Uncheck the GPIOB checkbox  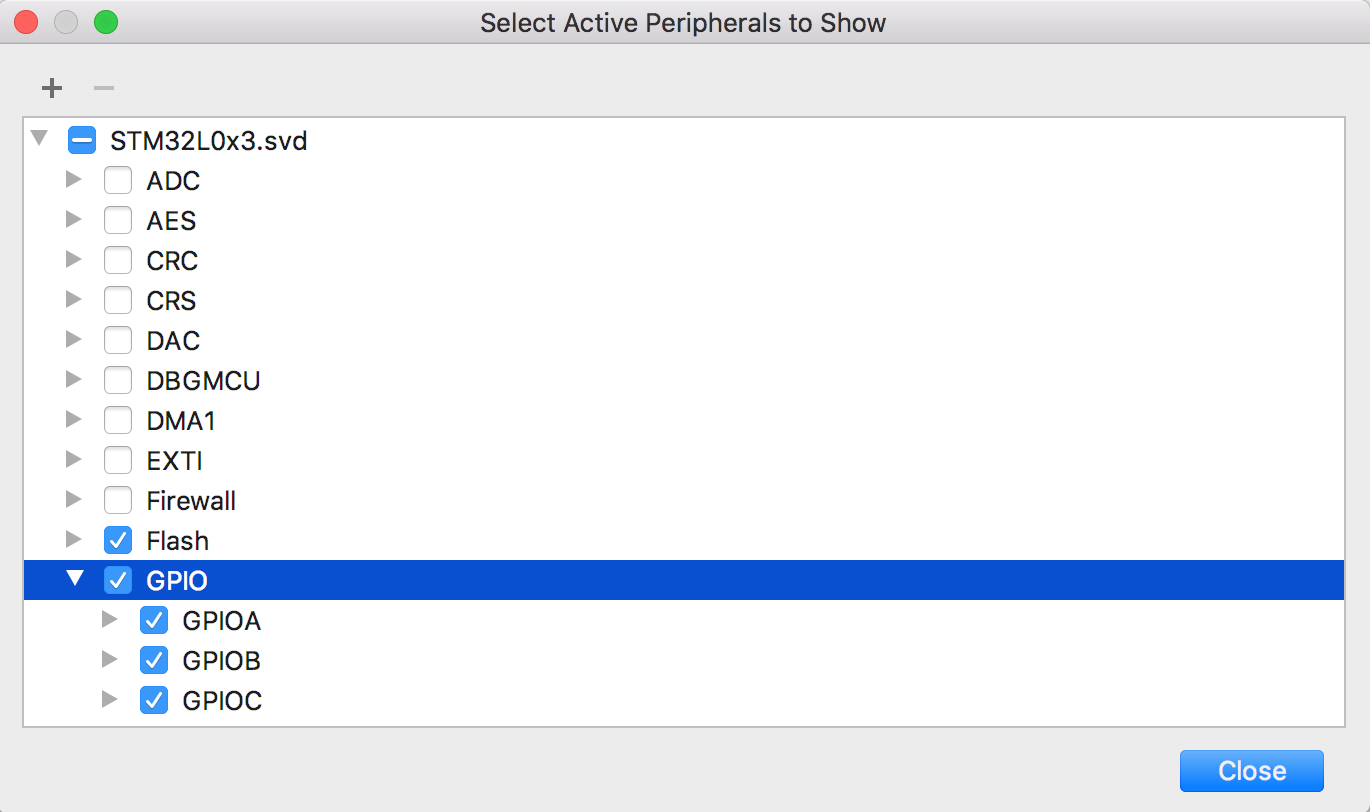tap(154, 661)
